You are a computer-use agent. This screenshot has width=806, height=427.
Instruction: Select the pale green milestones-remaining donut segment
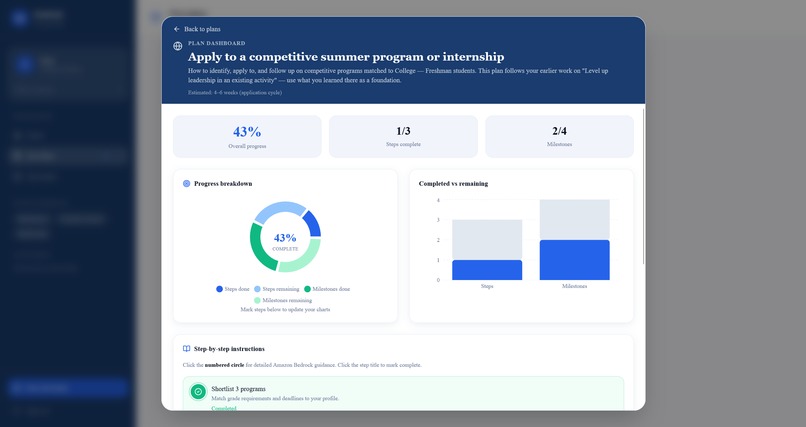tap(302, 257)
